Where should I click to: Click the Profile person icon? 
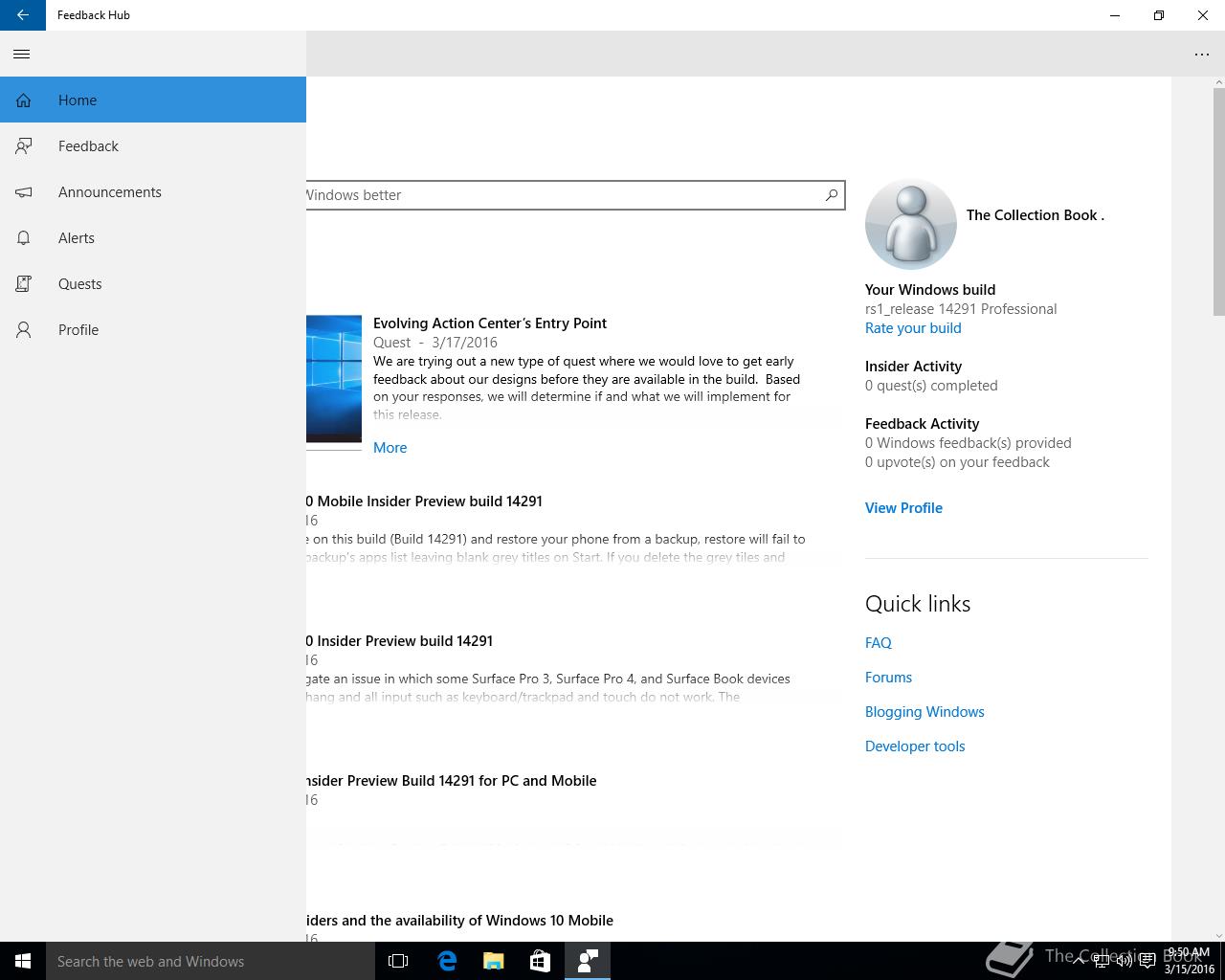click(x=24, y=330)
